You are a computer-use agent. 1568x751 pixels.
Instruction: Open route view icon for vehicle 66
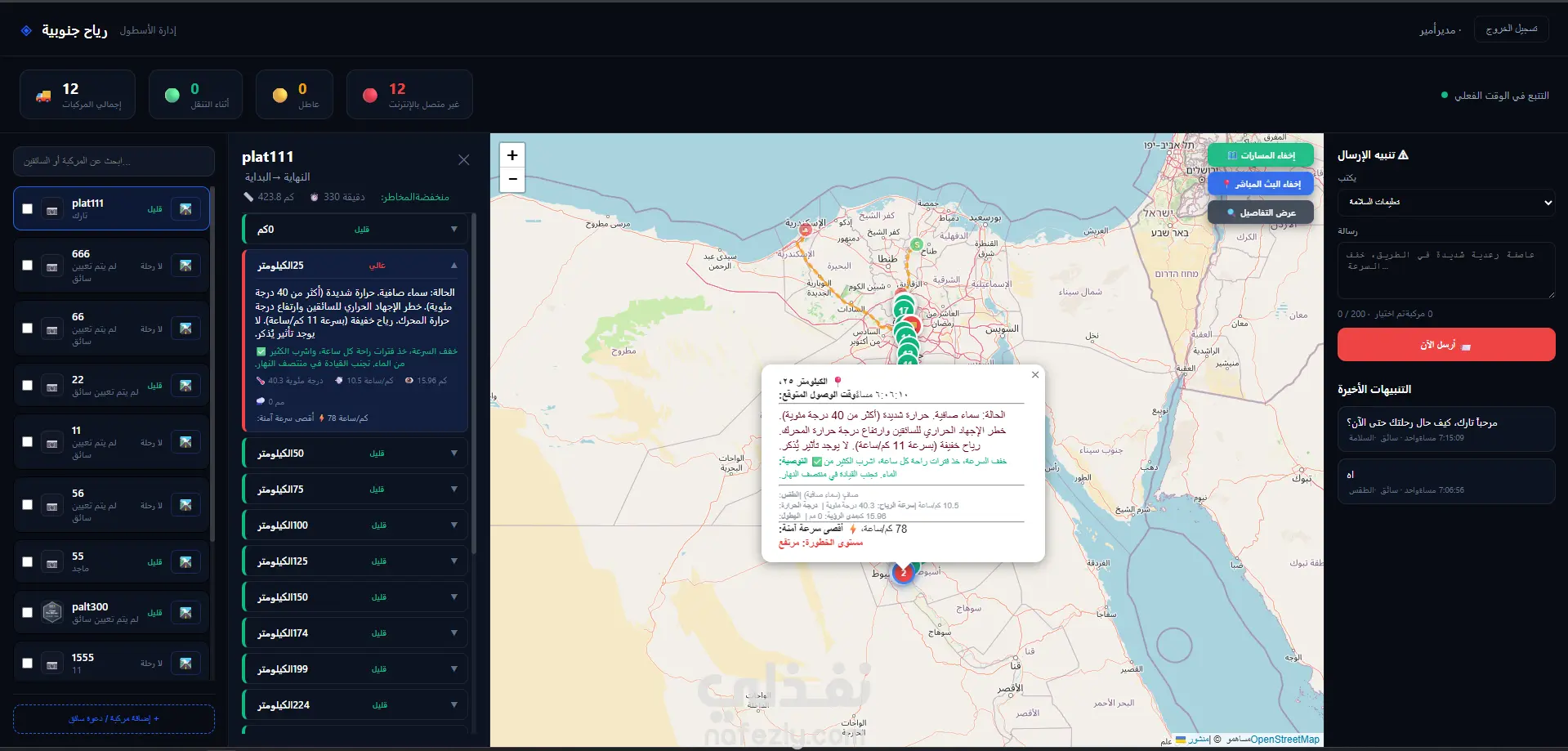(185, 329)
